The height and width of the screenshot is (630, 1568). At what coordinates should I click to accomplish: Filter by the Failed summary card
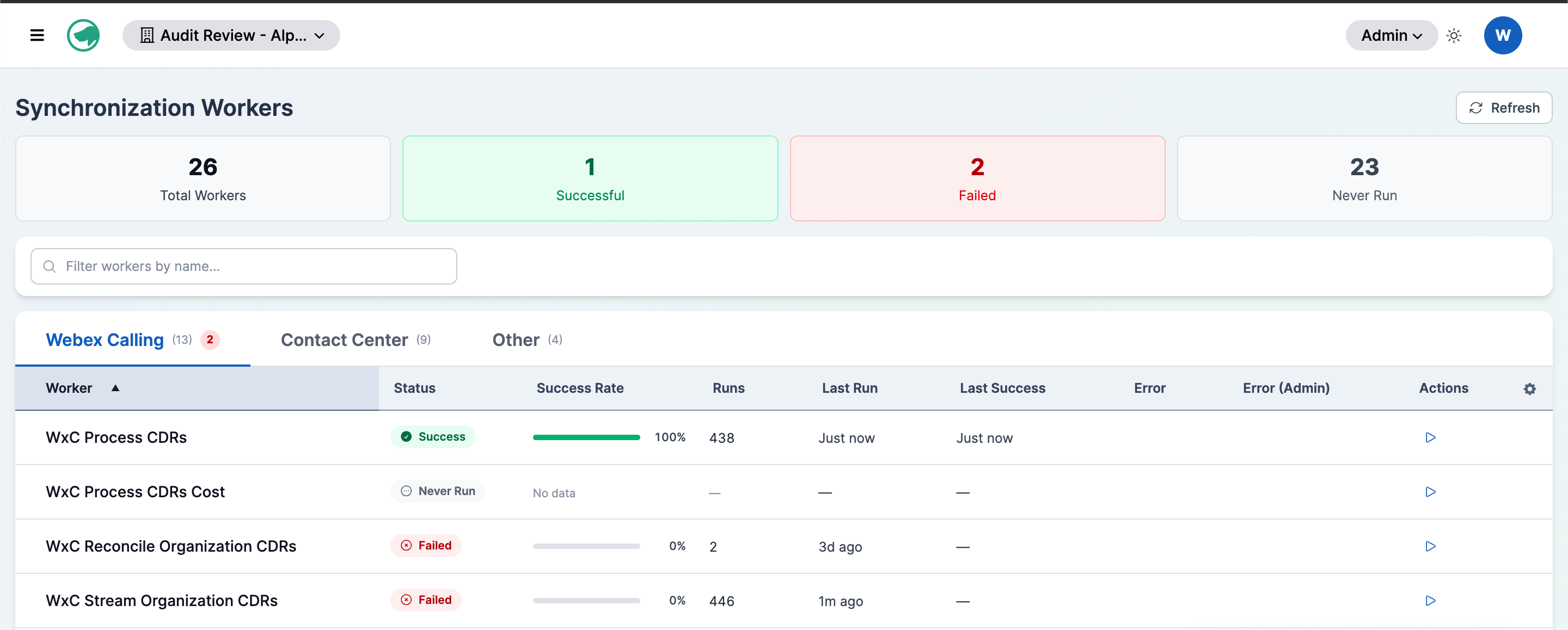pyautogui.click(x=977, y=178)
